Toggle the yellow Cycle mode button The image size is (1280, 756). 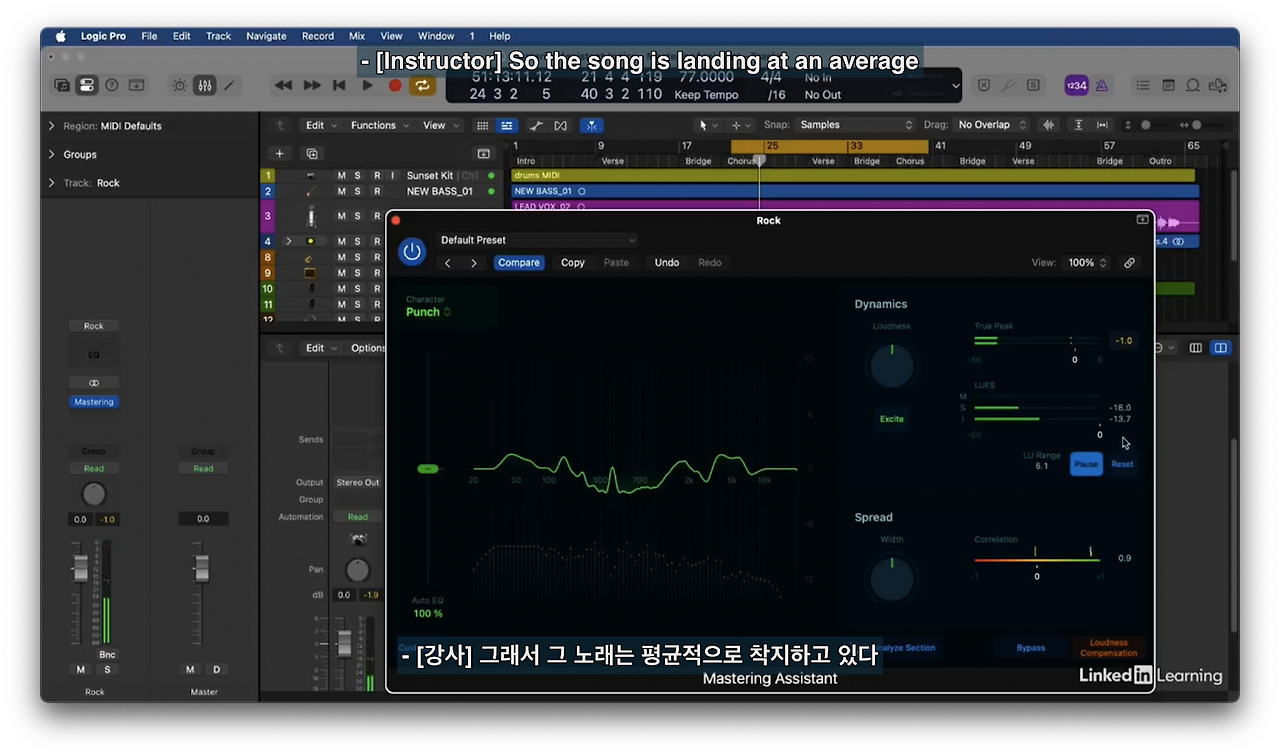[x=422, y=86]
